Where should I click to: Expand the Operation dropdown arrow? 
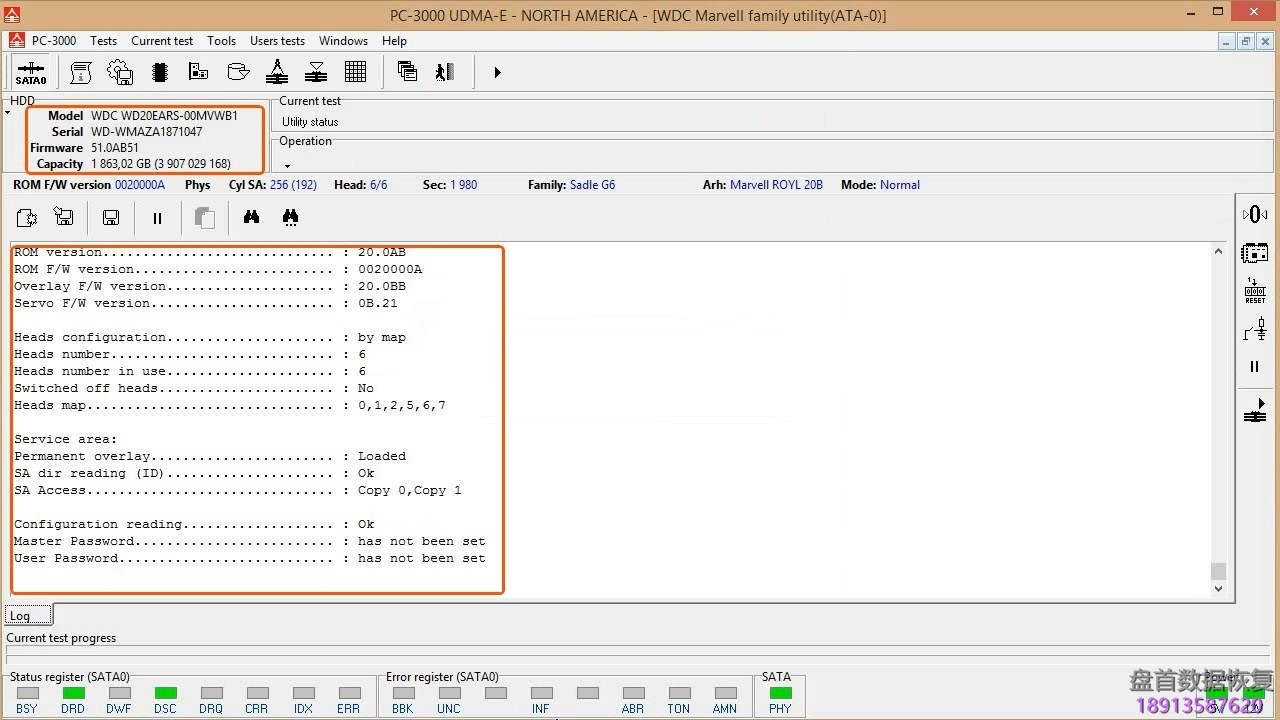click(x=287, y=165)
